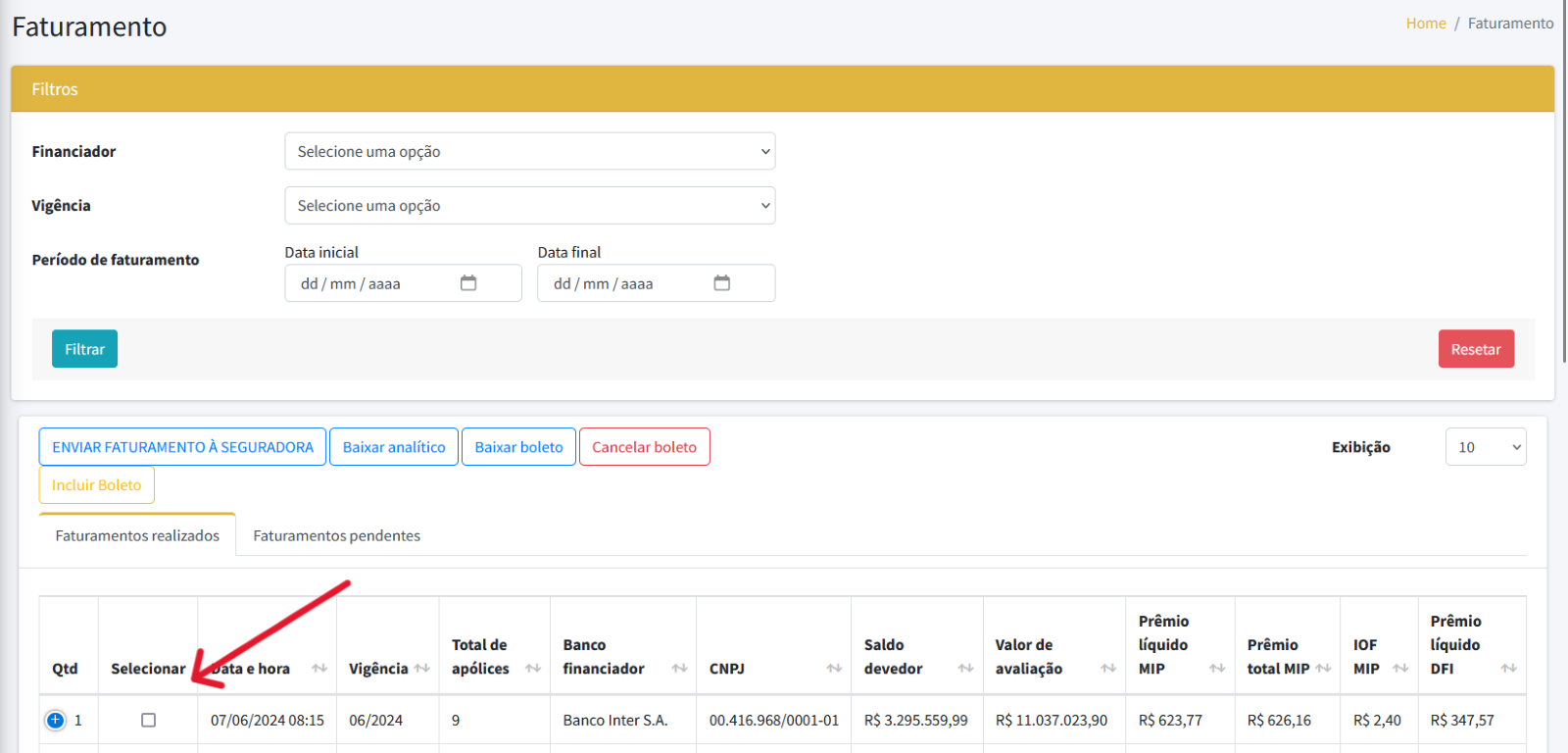Open the Data final calendar picker icon
Screen dimensions: 1568x753
[x=722, y=283]
